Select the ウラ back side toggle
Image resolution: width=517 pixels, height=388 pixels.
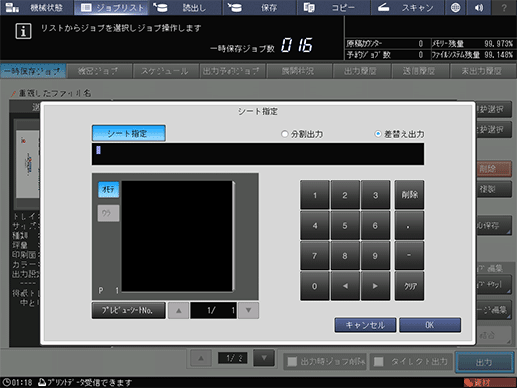[108, 213]
